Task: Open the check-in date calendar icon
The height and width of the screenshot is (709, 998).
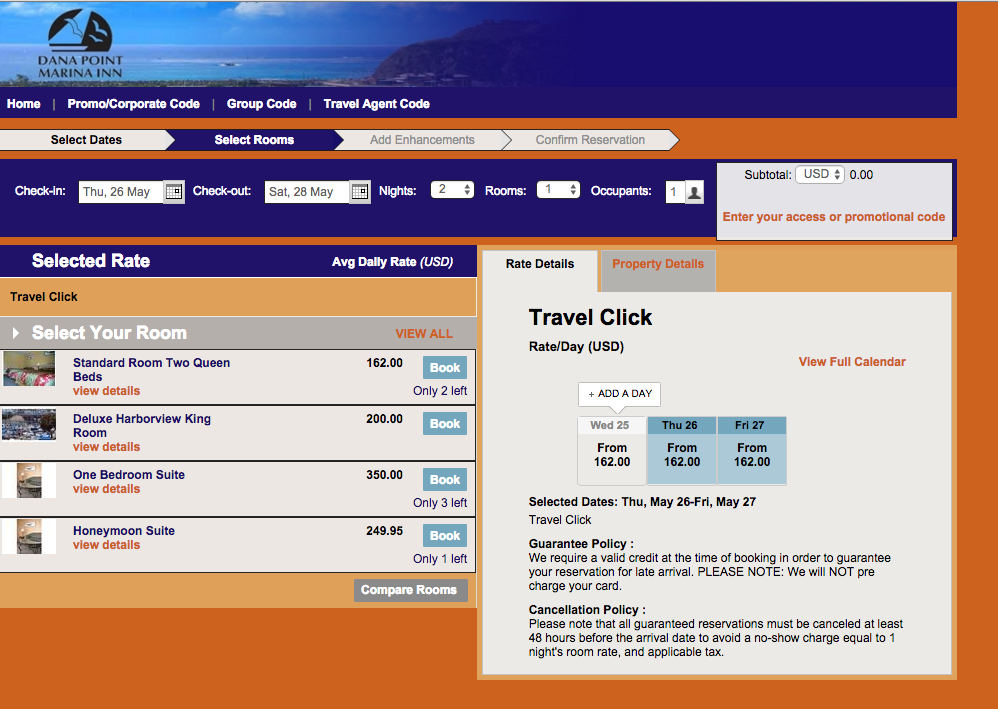Action: [x=174, y=192]
